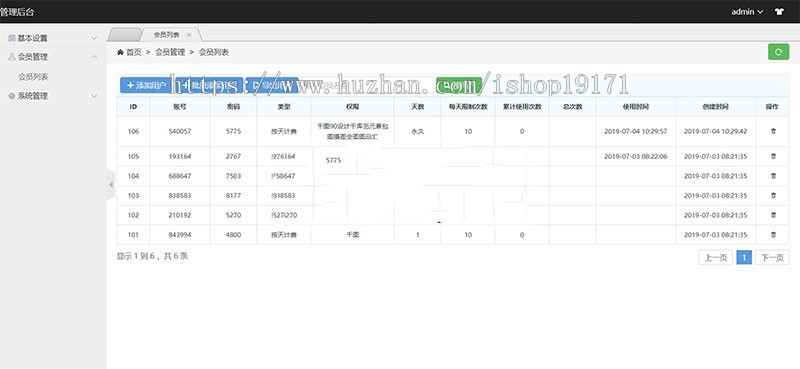The width and height of the screenshot is (800, 369).
Task: Open the admin user dropdown
Action: click(747, 11)
